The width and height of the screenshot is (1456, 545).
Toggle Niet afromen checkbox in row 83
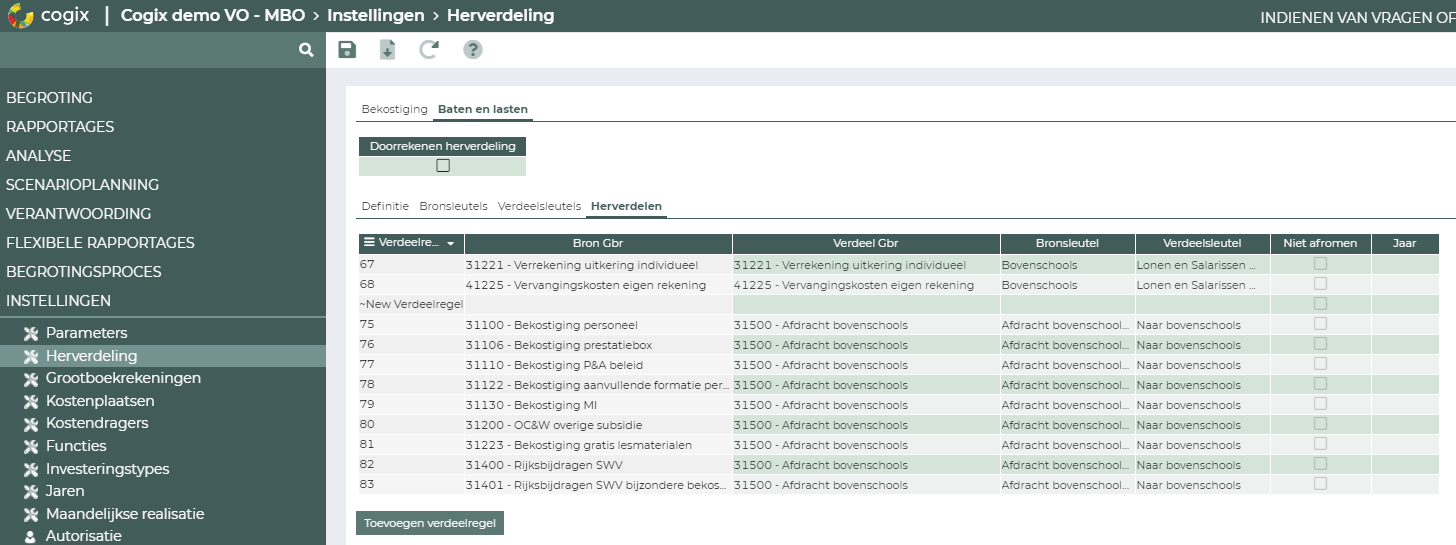point(1320,484)
